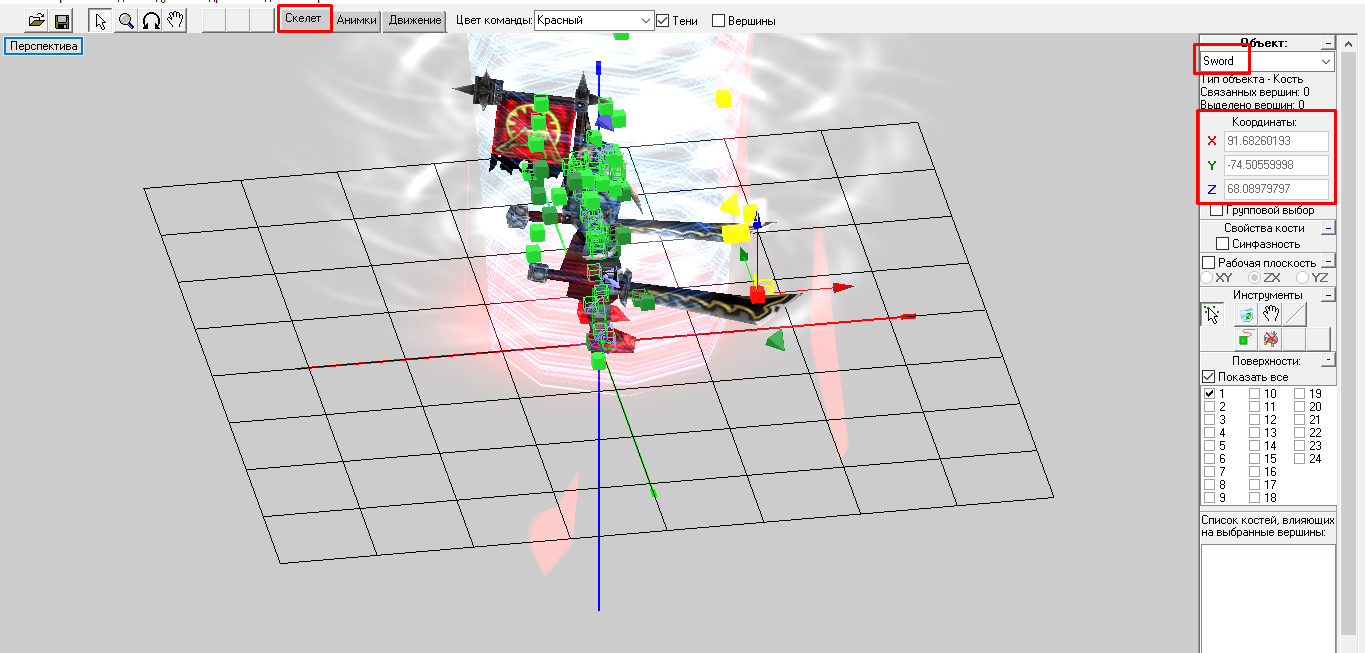
Task: Toggle the Тени checkbox
Action: (663, 20)
